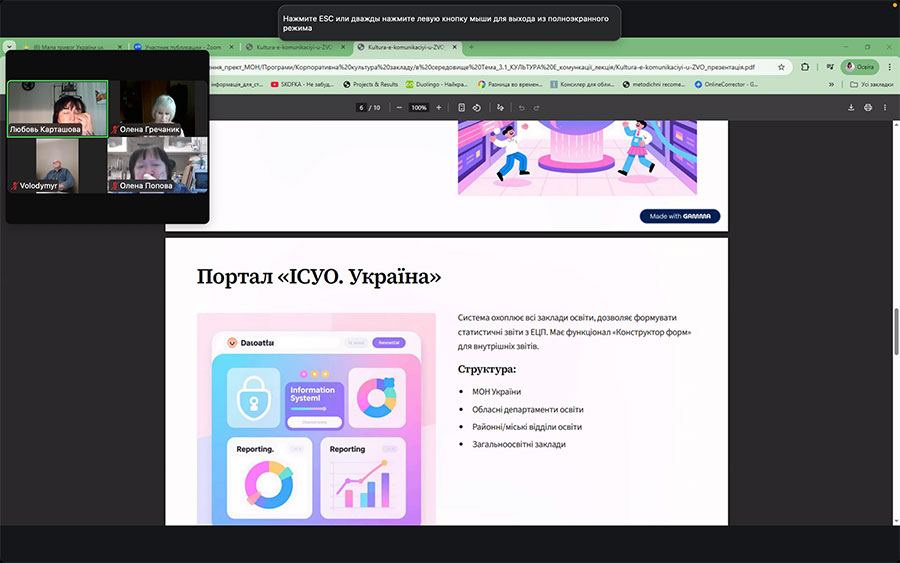Open the media control icon in toolbar
900x563 pixels.
tap(830, 67)
